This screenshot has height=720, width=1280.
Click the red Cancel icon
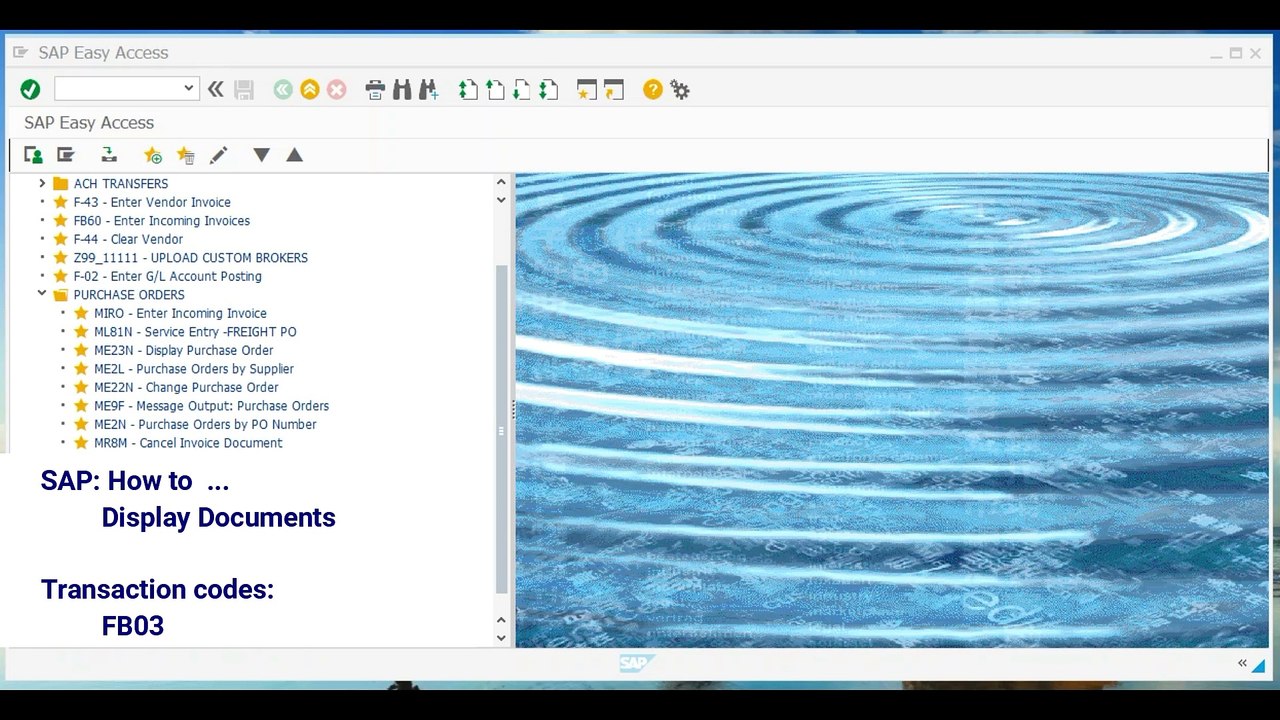coord(337,90)
